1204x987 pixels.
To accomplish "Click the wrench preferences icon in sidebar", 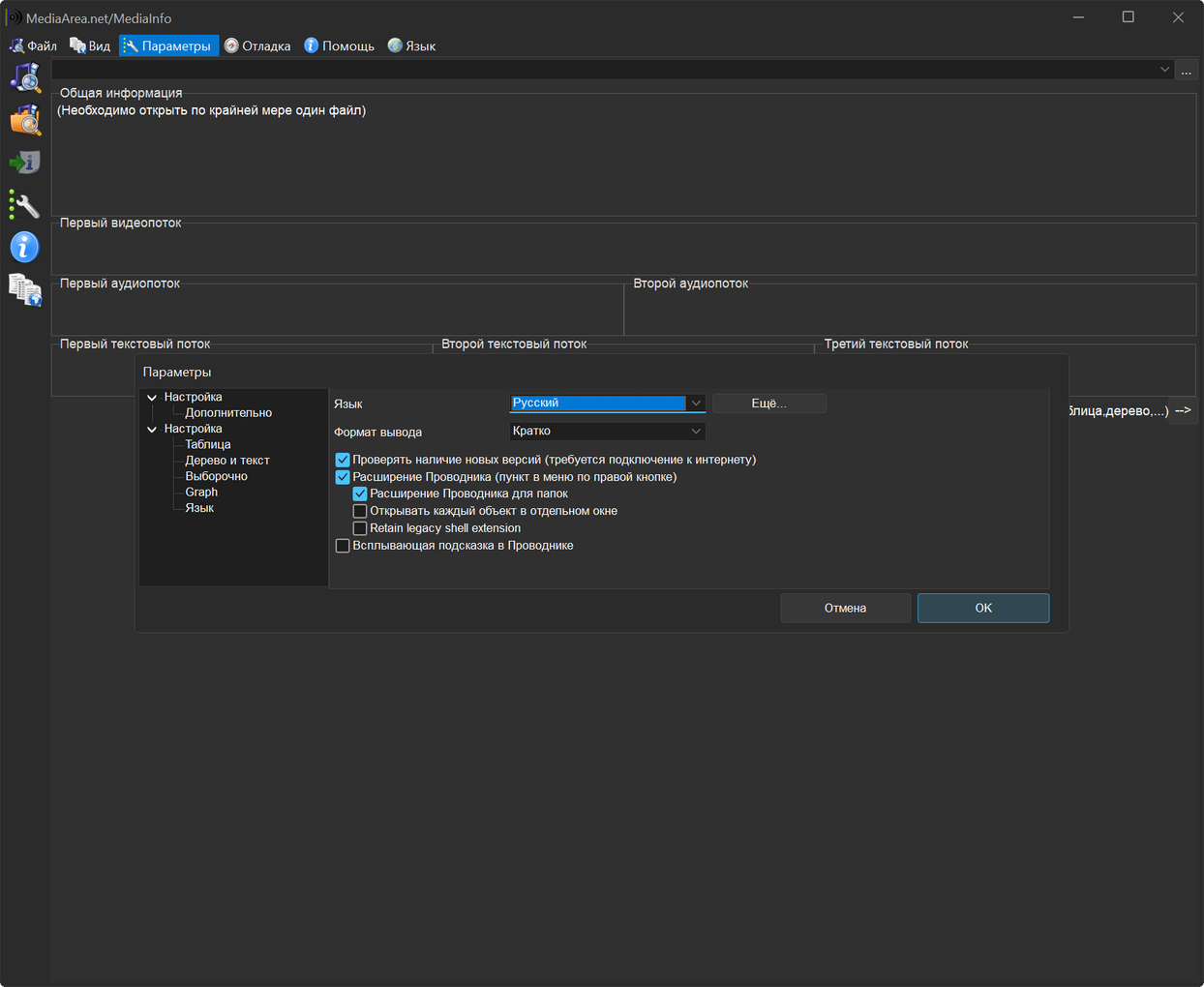I will (x=25, y=204).
